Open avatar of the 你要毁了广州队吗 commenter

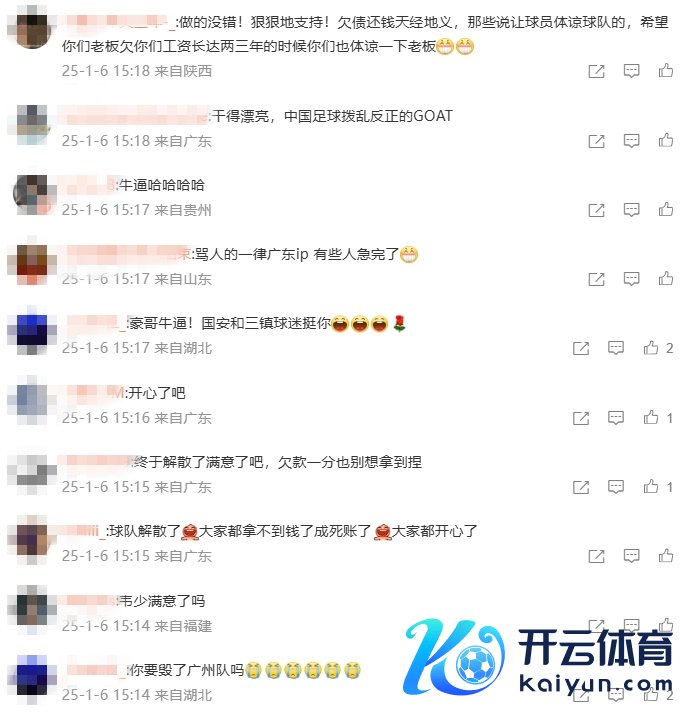(32, 677)
